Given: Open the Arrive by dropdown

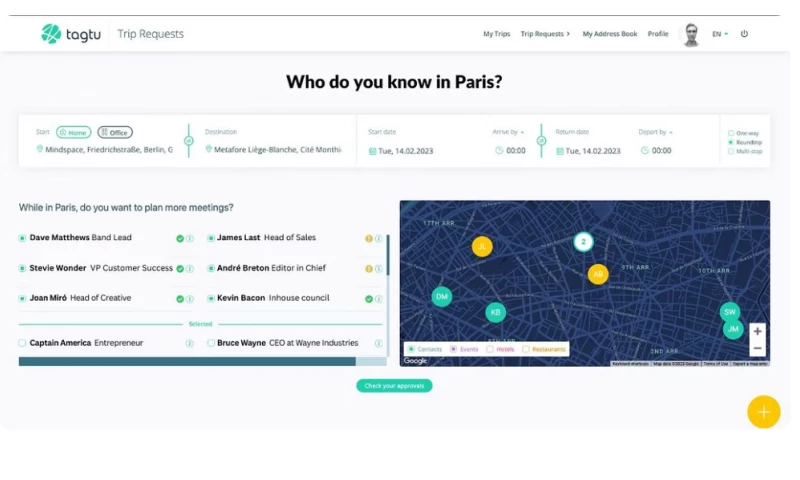Looking at the screenshot, I should pyautogui.click(x=507, y=132).
